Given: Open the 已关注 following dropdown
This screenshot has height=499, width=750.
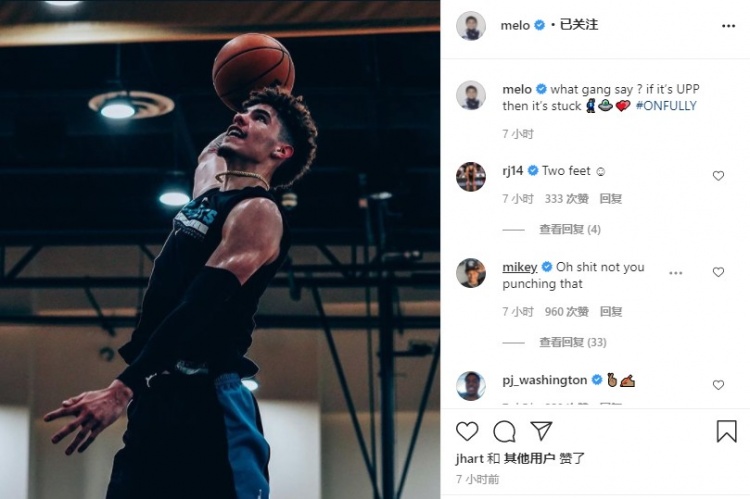Looking at the screenshot, I should click(x=579, y=25).
